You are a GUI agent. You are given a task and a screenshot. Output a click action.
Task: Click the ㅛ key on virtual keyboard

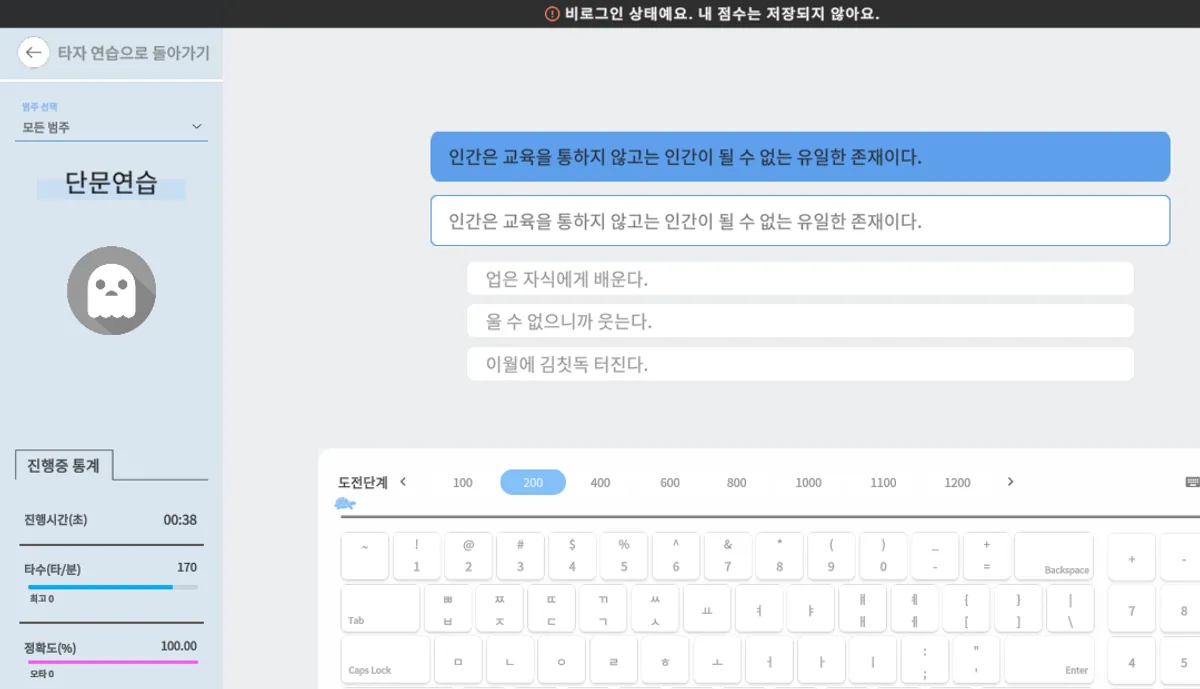point(707,608)
